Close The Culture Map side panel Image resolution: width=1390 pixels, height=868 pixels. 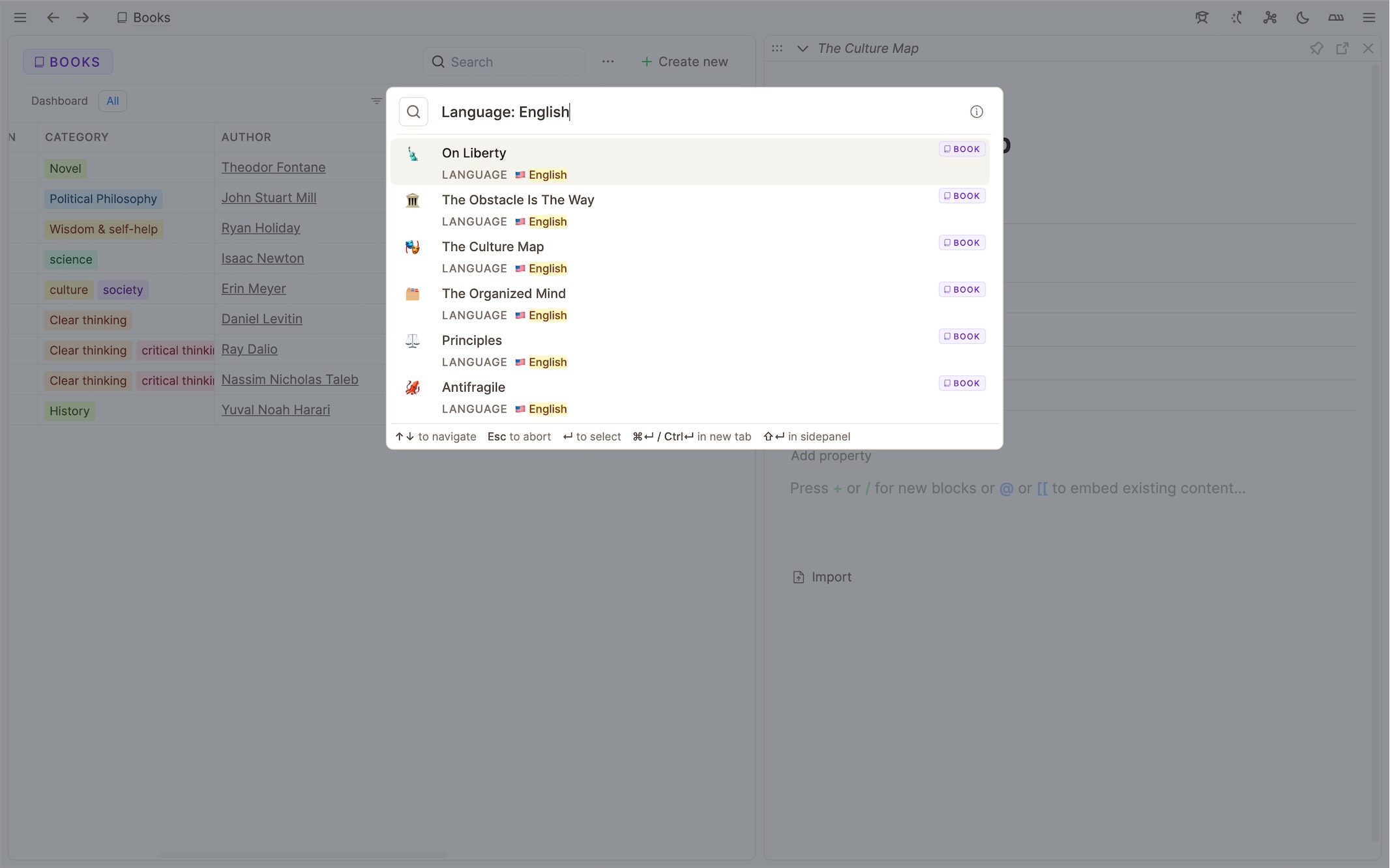click(1368, 48)
